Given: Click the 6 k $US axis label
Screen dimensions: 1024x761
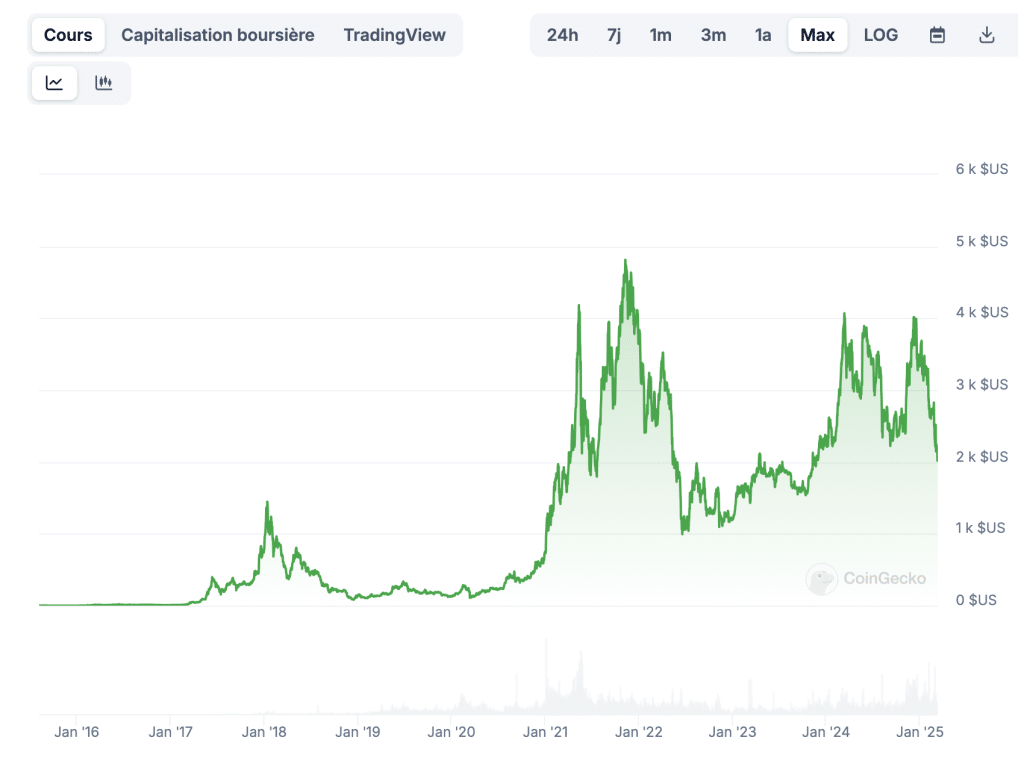Looking at the screenshot, I should [x=982, y=169].
